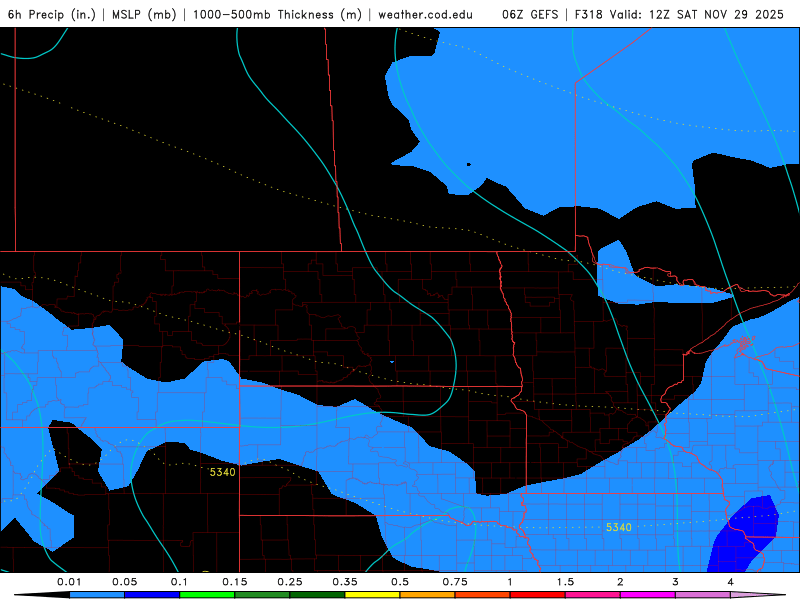Click the weather.cod.edu source text
Image resolution: width=800 pixels, height=600 pixels.
click(425, 14)
